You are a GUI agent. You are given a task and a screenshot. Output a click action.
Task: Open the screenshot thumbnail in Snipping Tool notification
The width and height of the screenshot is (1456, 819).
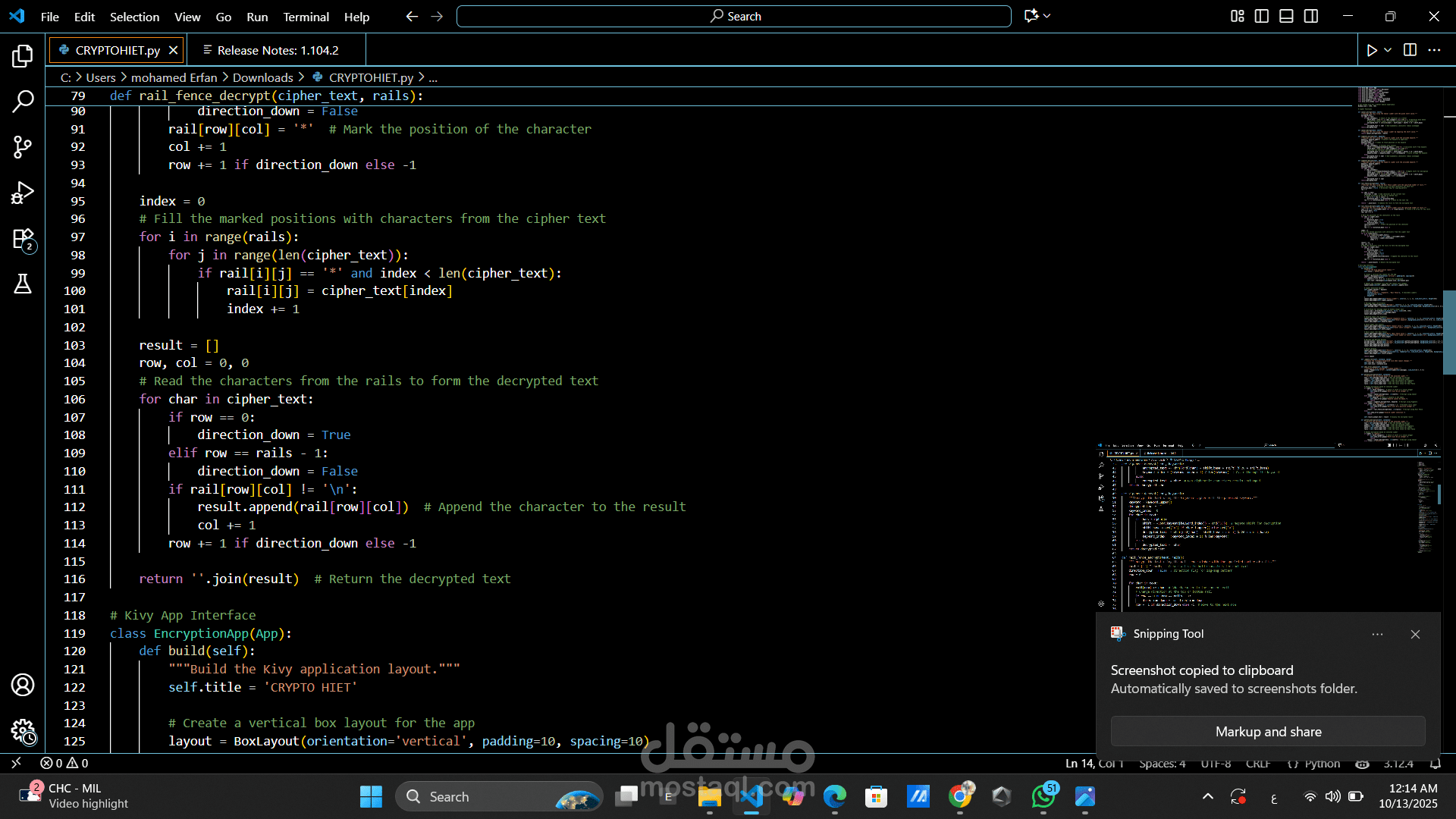(x=1268, y=527)
